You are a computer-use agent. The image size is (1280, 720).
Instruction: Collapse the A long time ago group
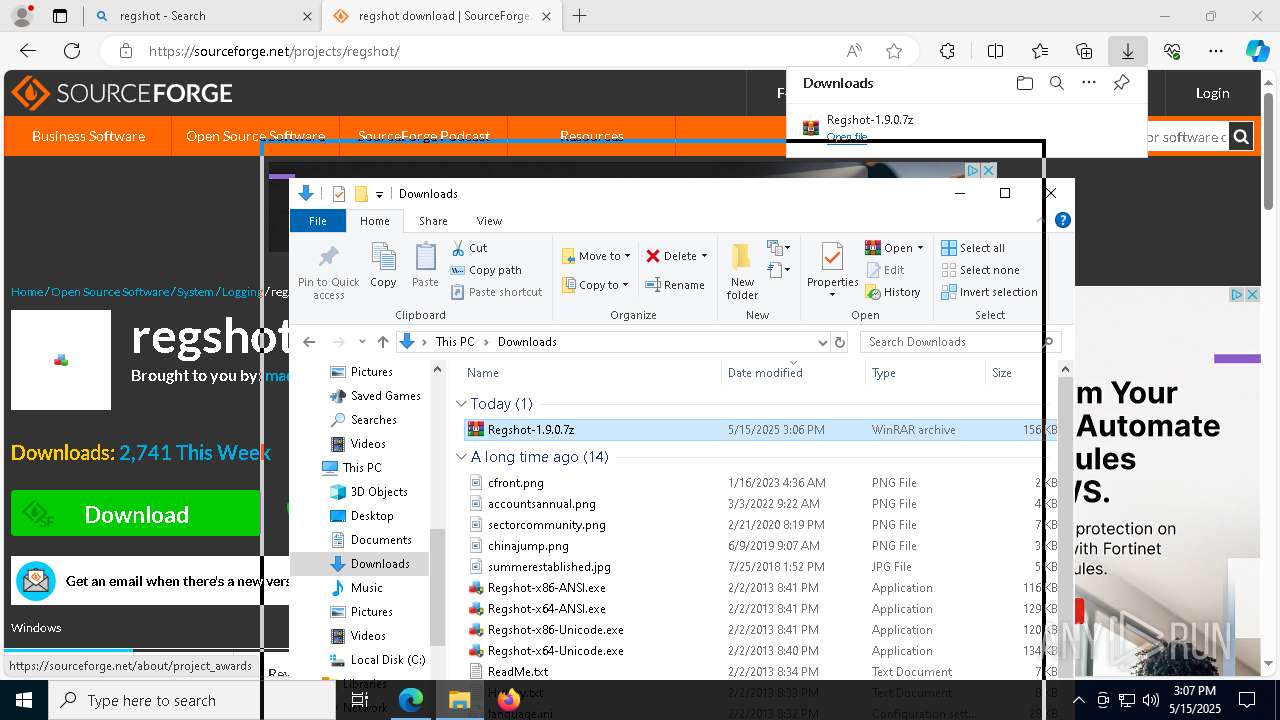point(461,457)
